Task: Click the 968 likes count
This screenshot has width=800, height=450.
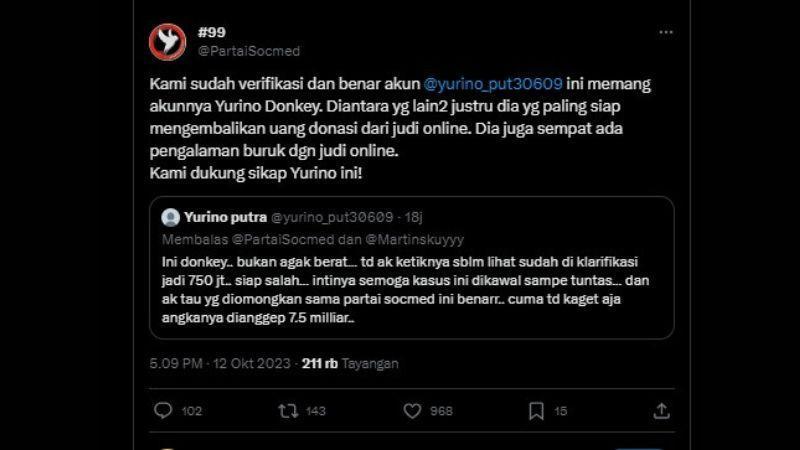Action: click(441, 411)
